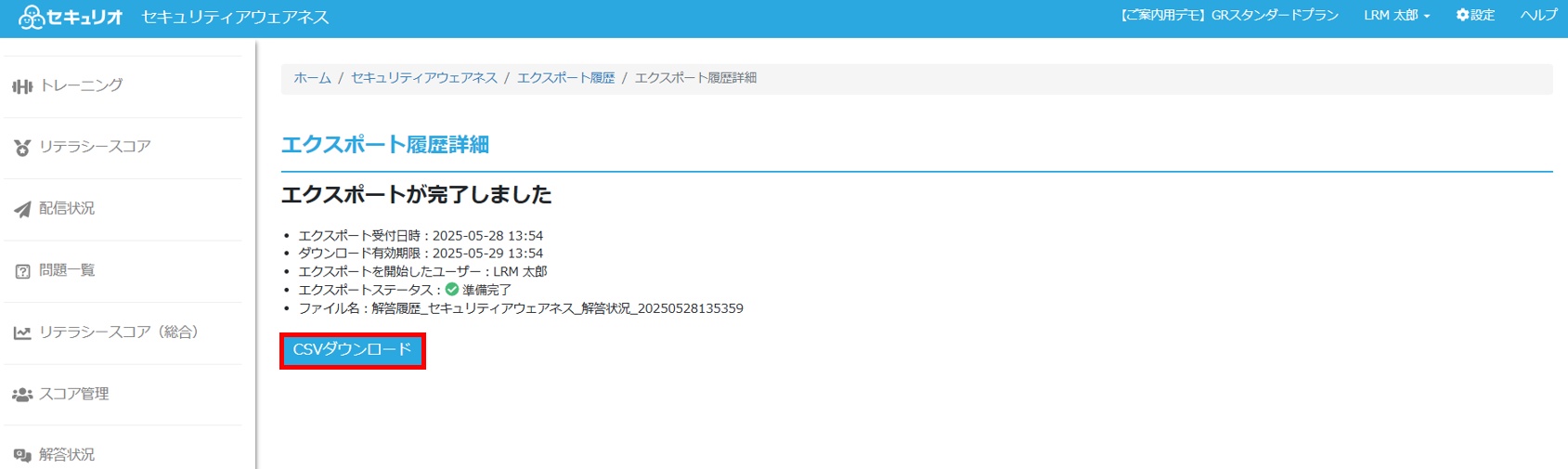Click the セキュリオ logo in the header

tap(70, 17)
